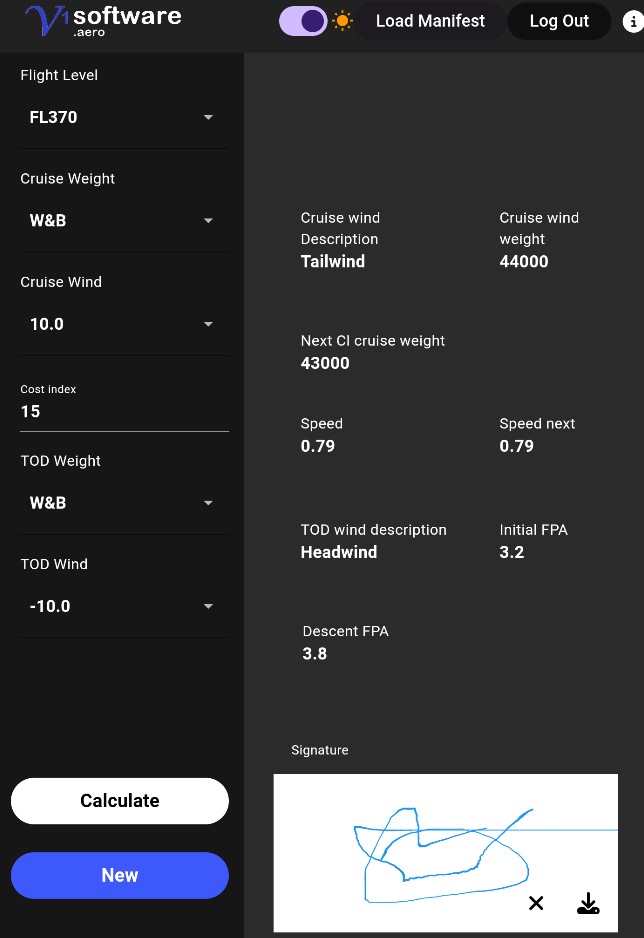
Task: Click the Next CI cruise weight value
Action: tap(325, 363)
